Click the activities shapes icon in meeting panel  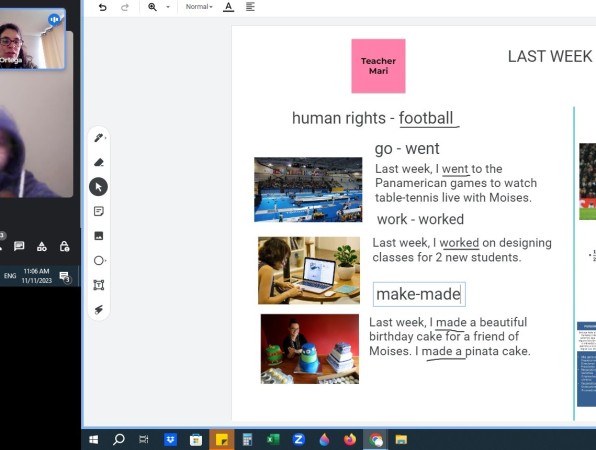pos(42,247)
